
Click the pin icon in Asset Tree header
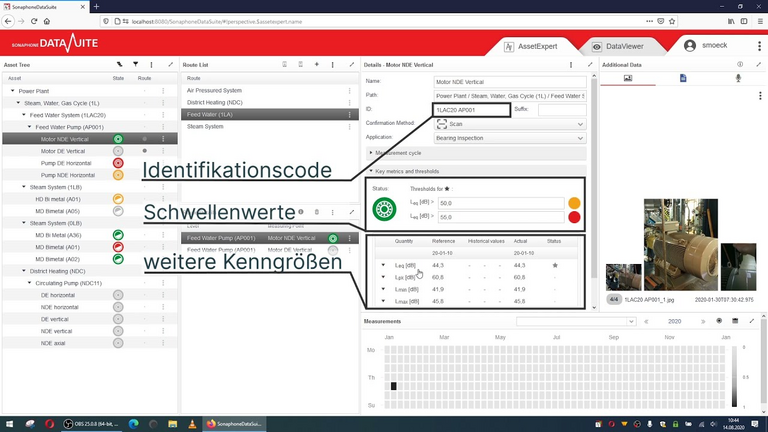(x=120, y=64)
